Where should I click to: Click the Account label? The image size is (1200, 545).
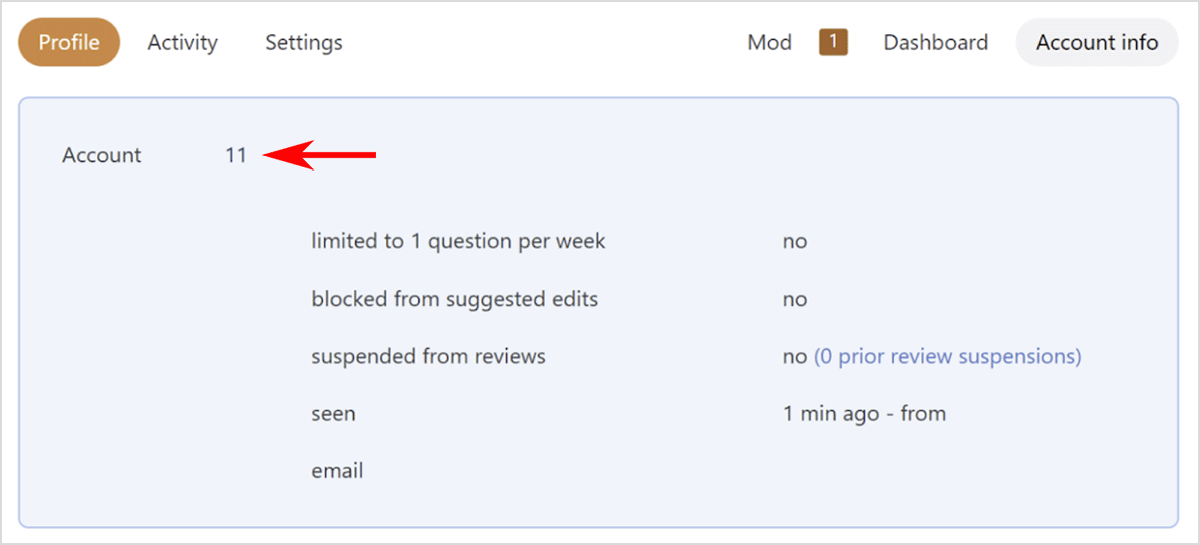(x=102, y=155)
